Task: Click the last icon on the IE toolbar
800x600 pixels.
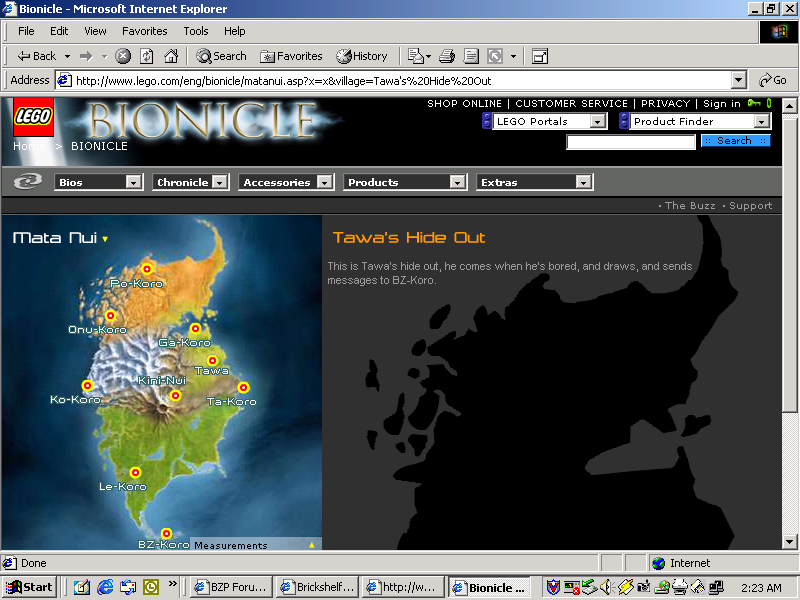Action: point(540,56)
